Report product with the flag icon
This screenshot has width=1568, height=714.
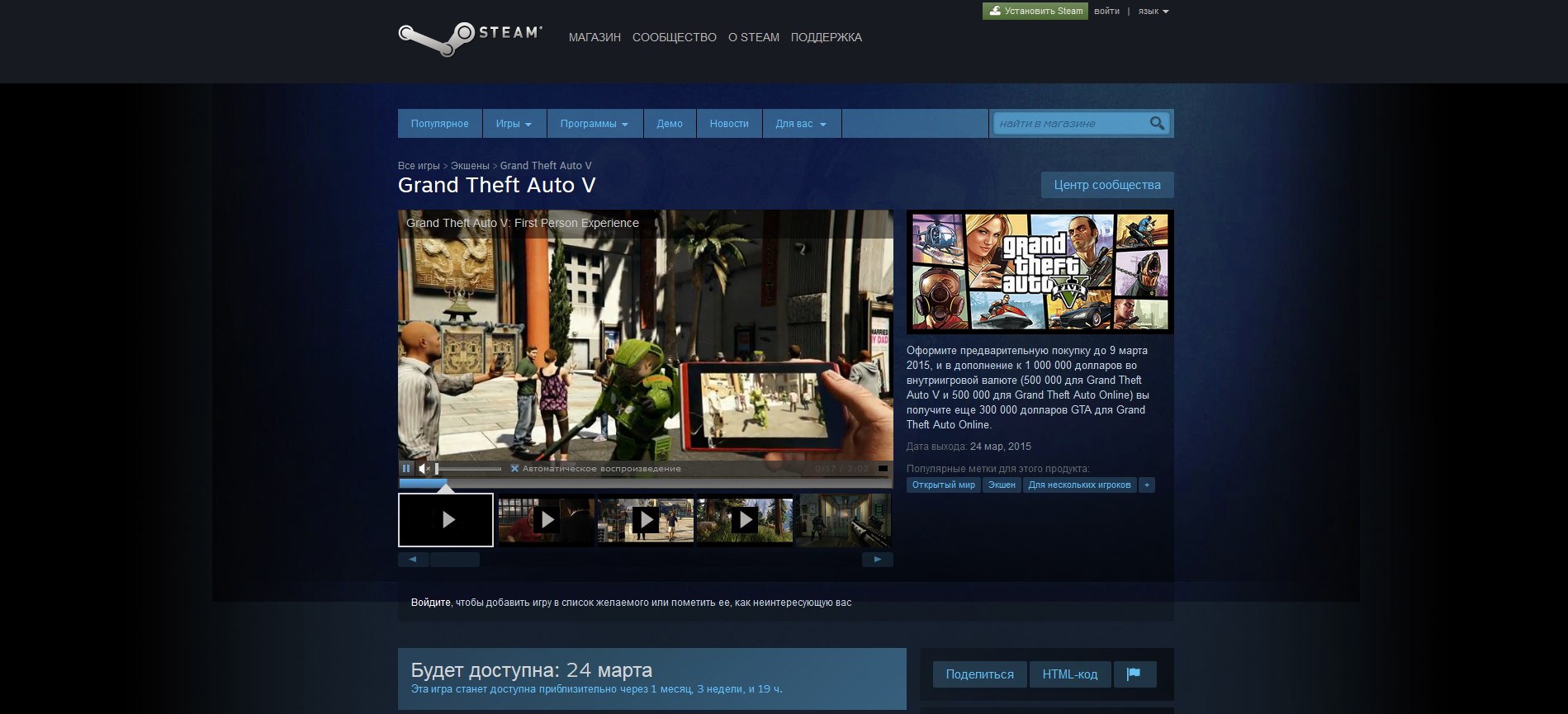tap(1135, 674)
